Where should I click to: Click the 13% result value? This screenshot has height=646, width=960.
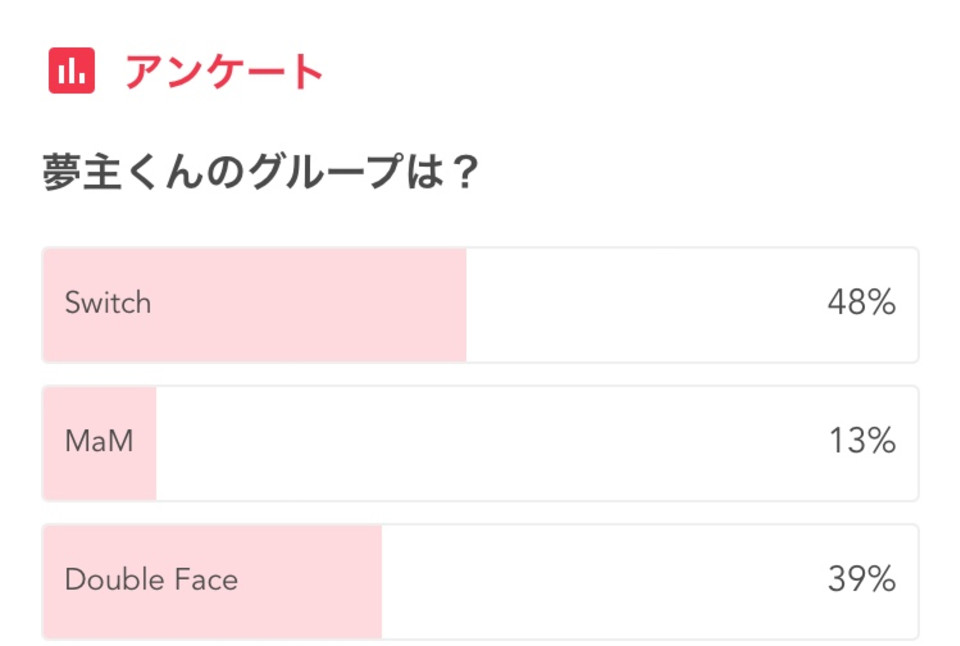(x=862, y=441)
